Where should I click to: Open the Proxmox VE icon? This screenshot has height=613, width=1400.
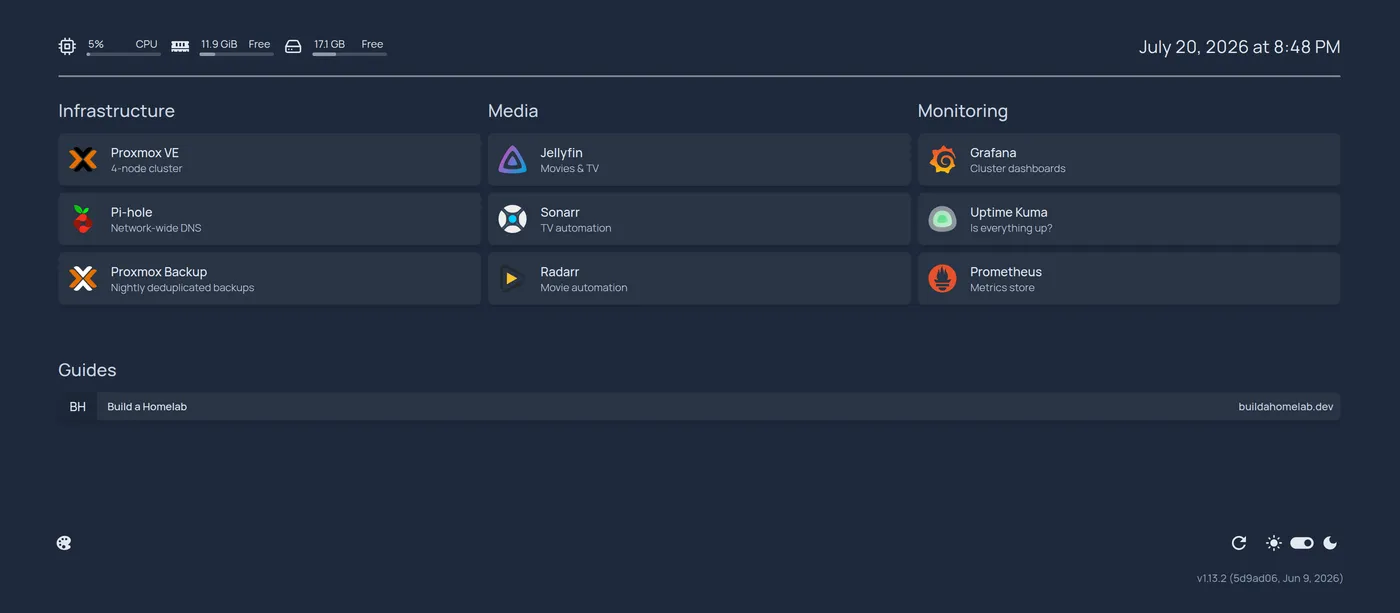pyautogui.click(x=83, y=159)
